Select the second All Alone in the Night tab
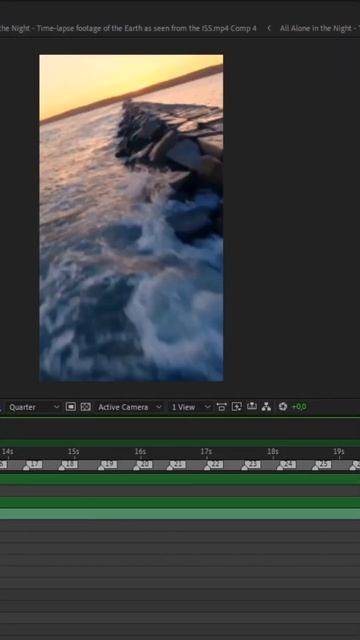The width and height of the screenshot is (360, 640). [x=320, y=28]
